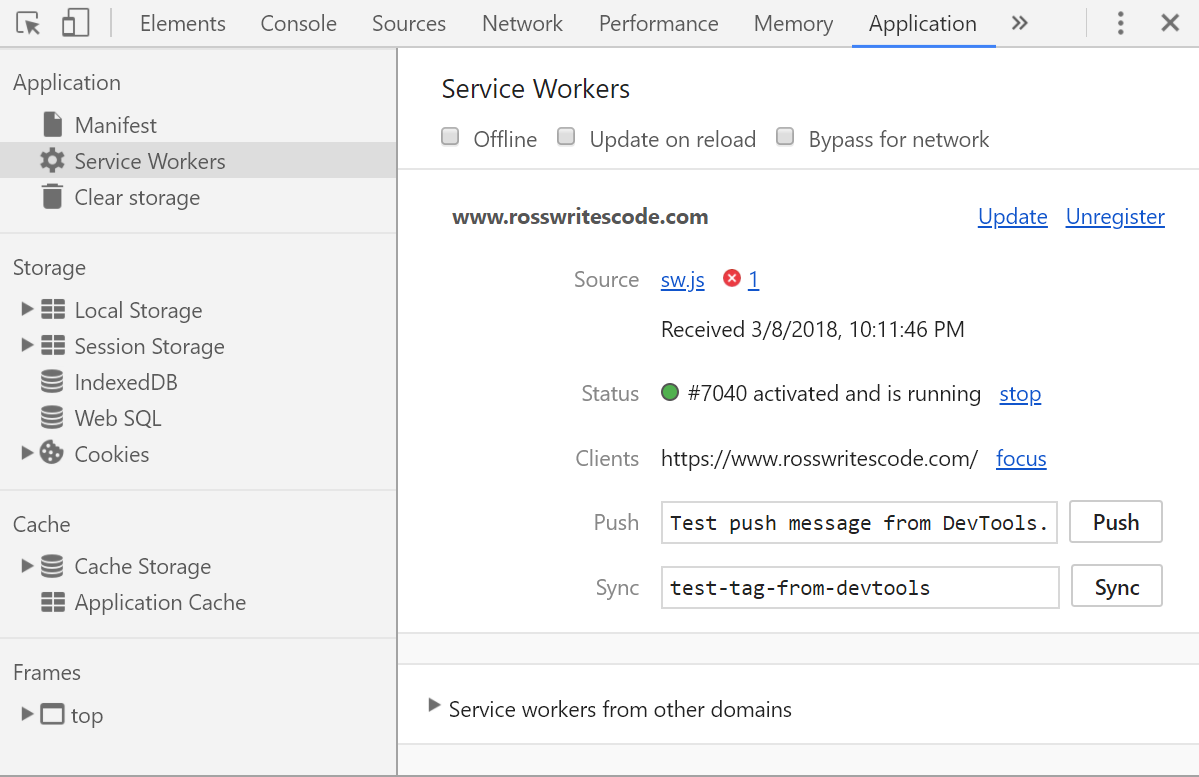The image size is (1199, 777).
Task: Open the Console tab
Action: (297, 23)
